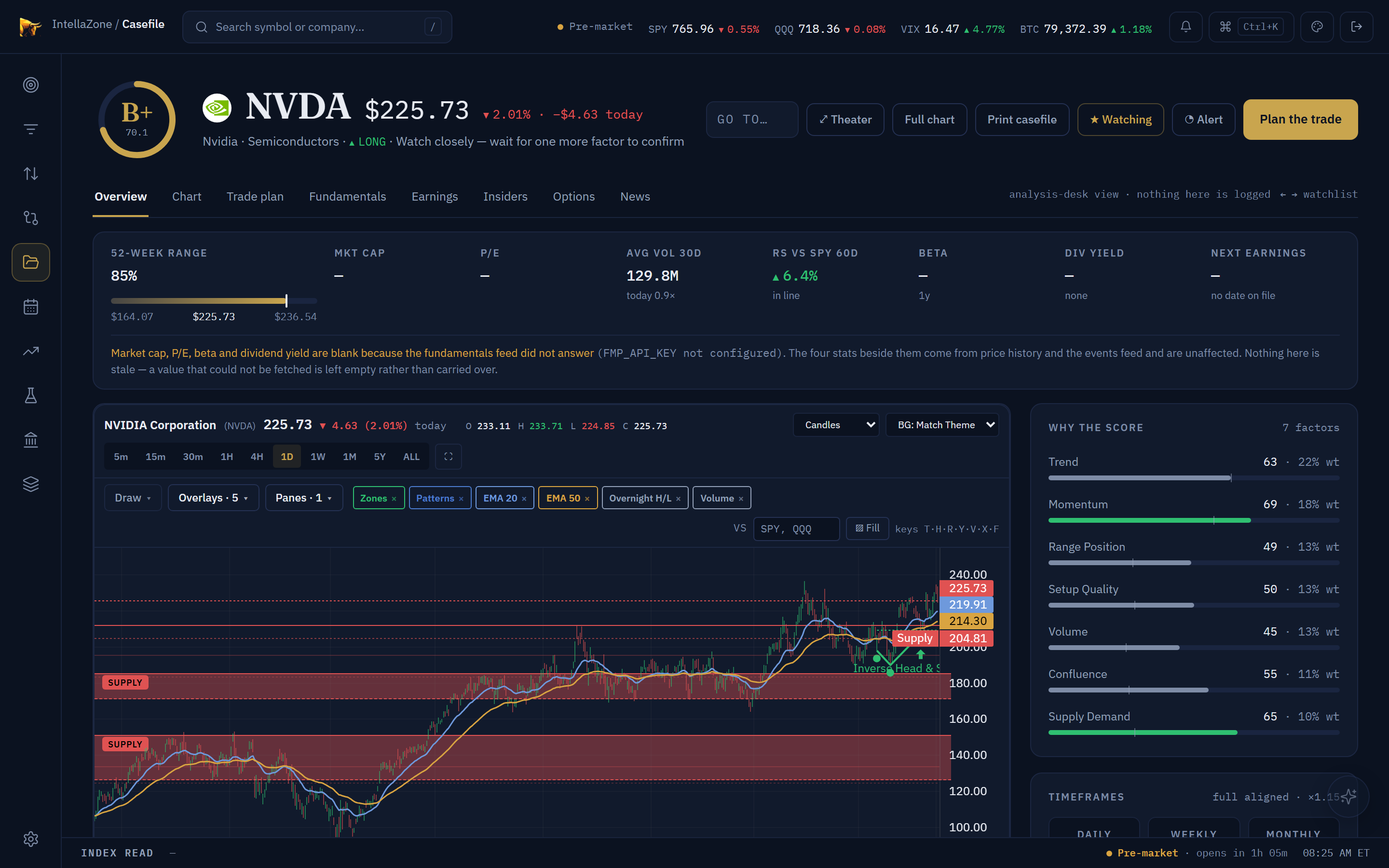Open the Draw tools dropdown
1389x868 pixels.
pos(133,498)
